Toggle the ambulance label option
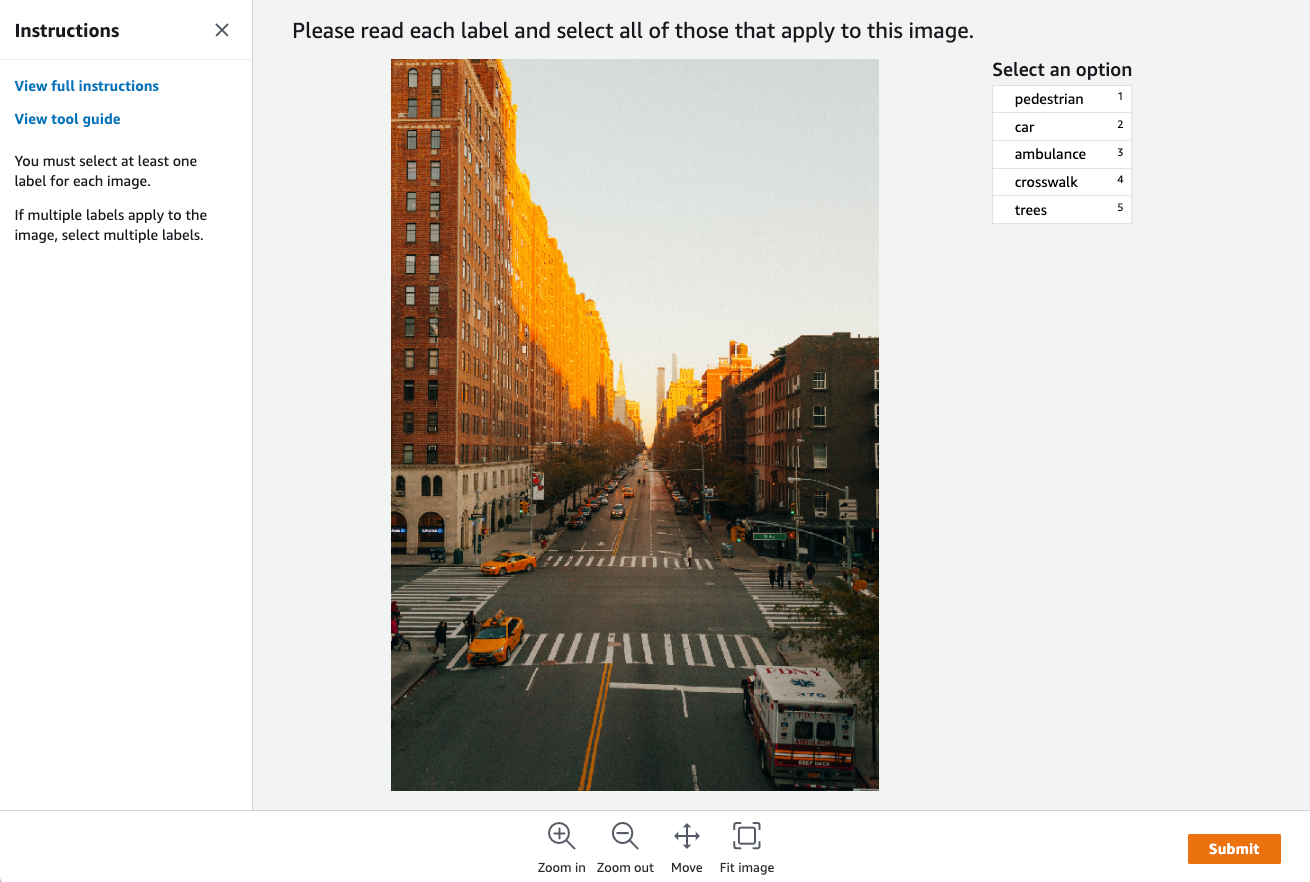This screenshot has width=1310, height=882. 1061,154
